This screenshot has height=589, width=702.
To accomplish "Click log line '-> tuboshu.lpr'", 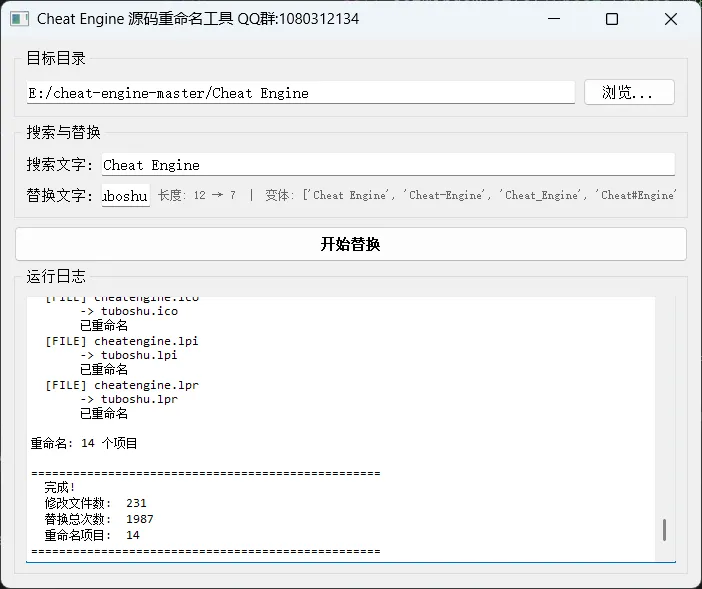I will (129, 399).
